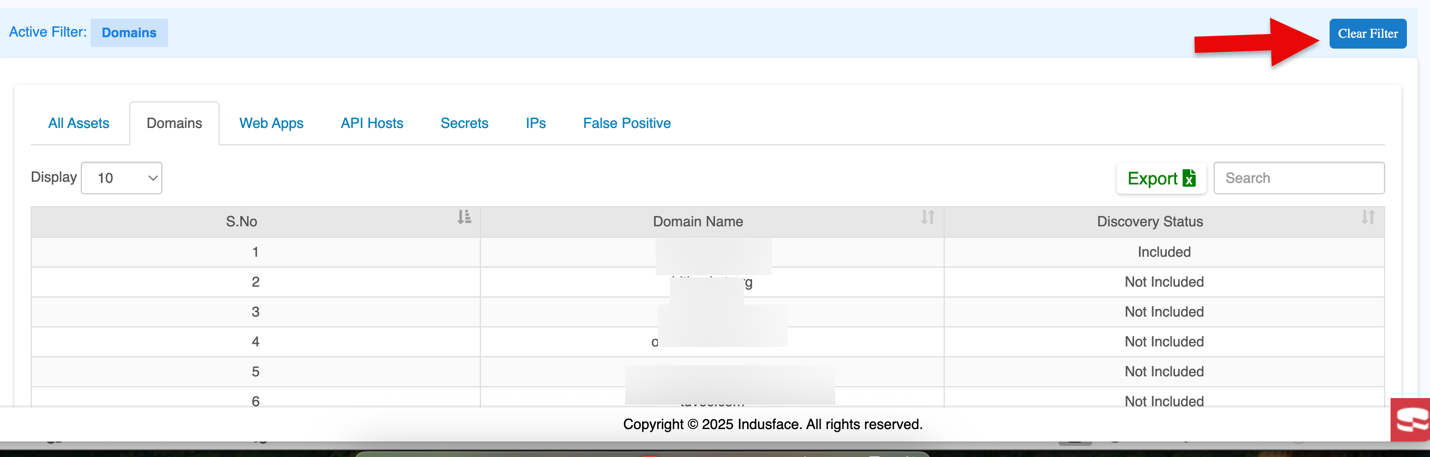This screenshot has width=1430, height=457.
Task: Select the Domains tab
Action: (x=174, y=123)
